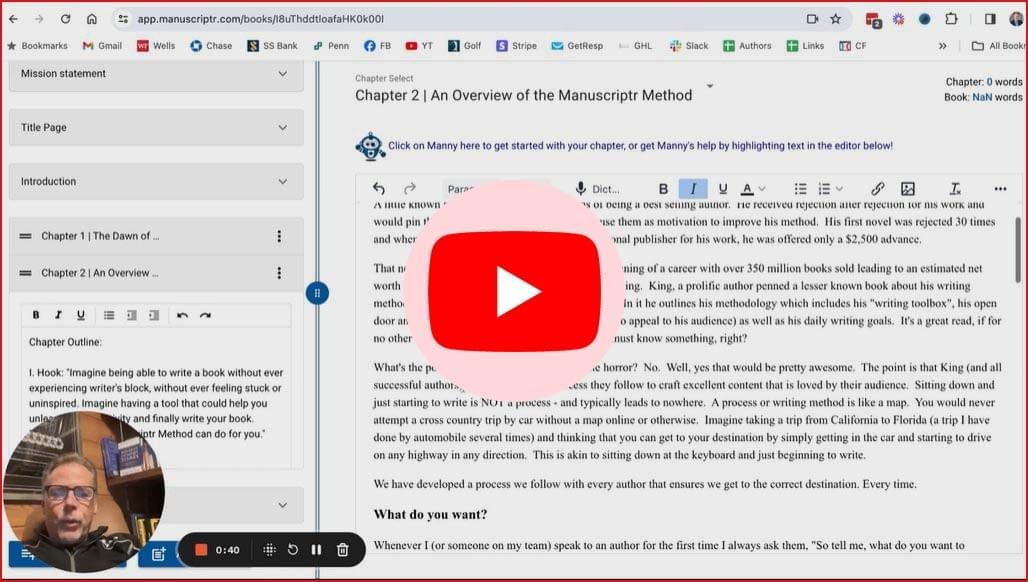Open the Chapter 1 three-dot menu
Viewport: 1028px width, 582px height.
(279, 236)
